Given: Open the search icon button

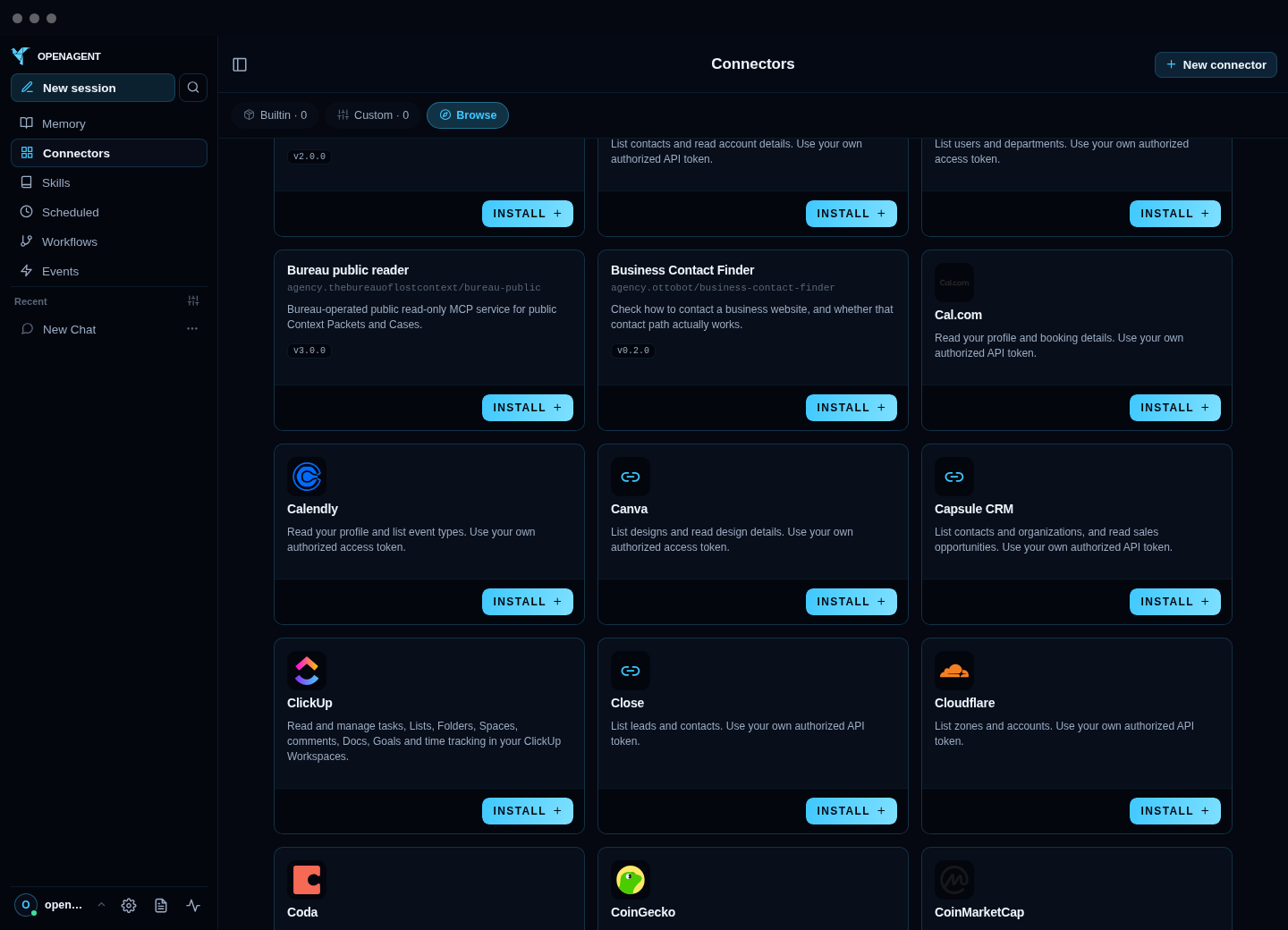Looking at the screenshot, I should click(193, 88).
